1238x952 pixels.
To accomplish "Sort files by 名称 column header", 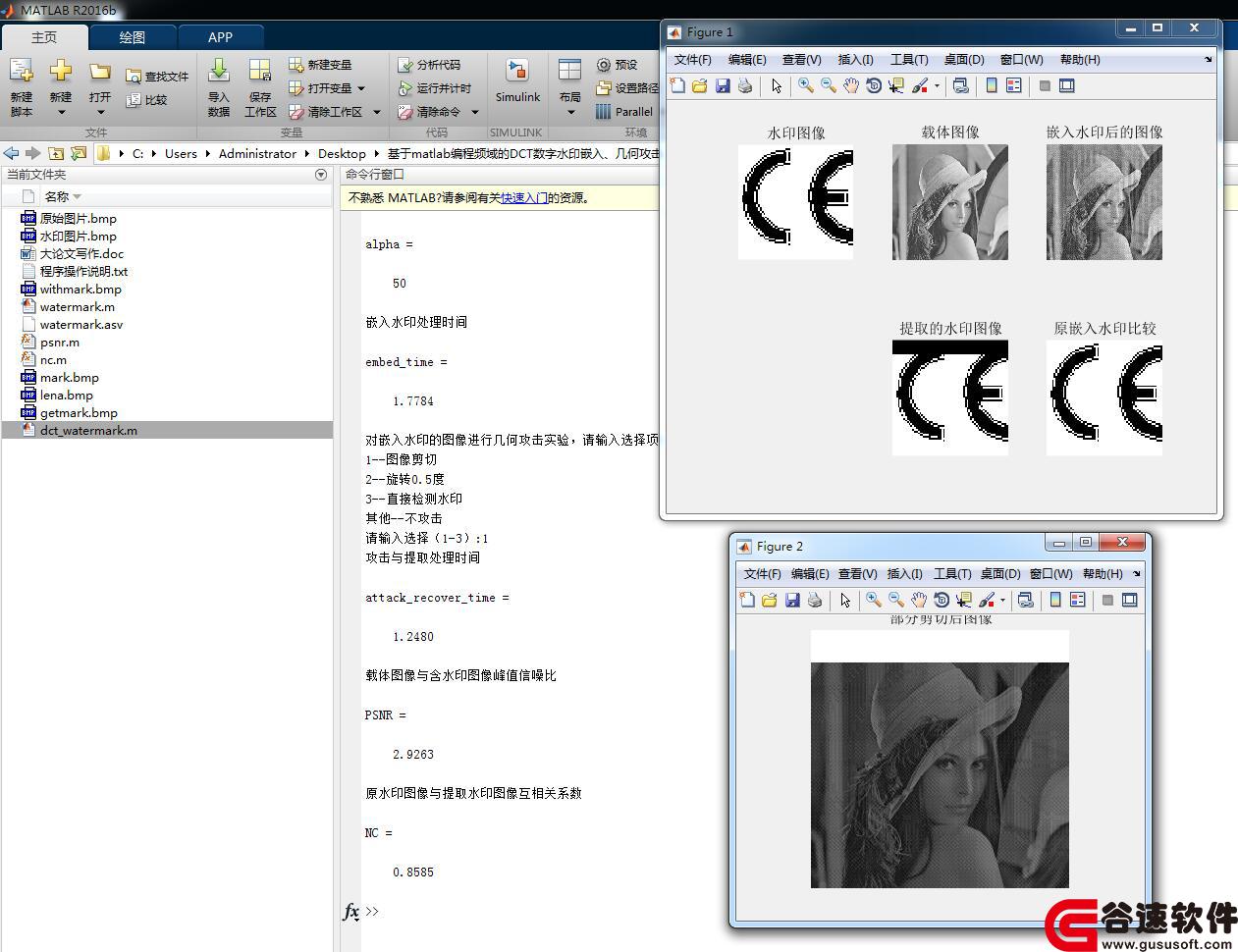I will pos(57,196).
